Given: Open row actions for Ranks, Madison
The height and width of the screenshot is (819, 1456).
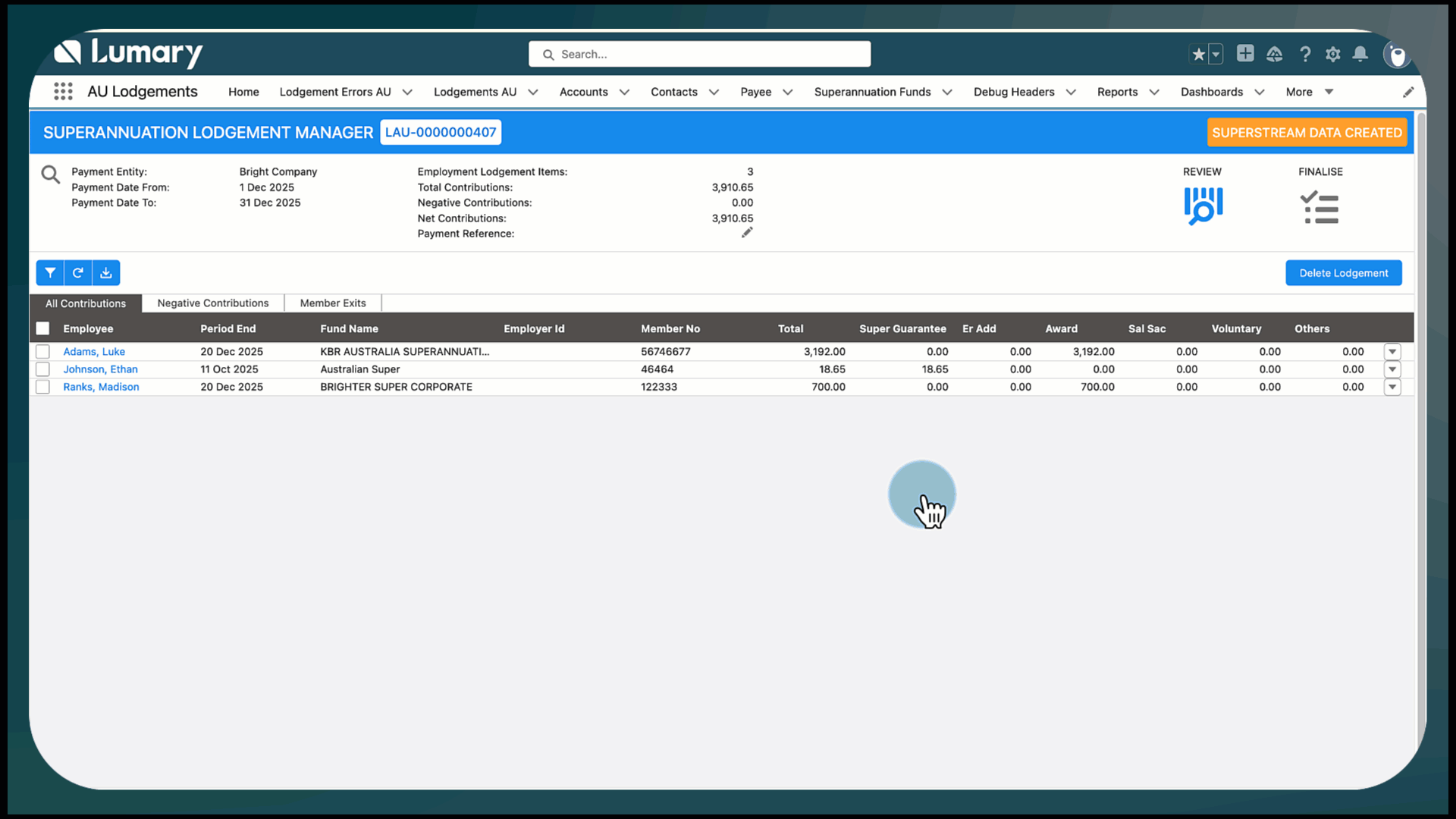Looking at the screenshot, I should 1392,387.
